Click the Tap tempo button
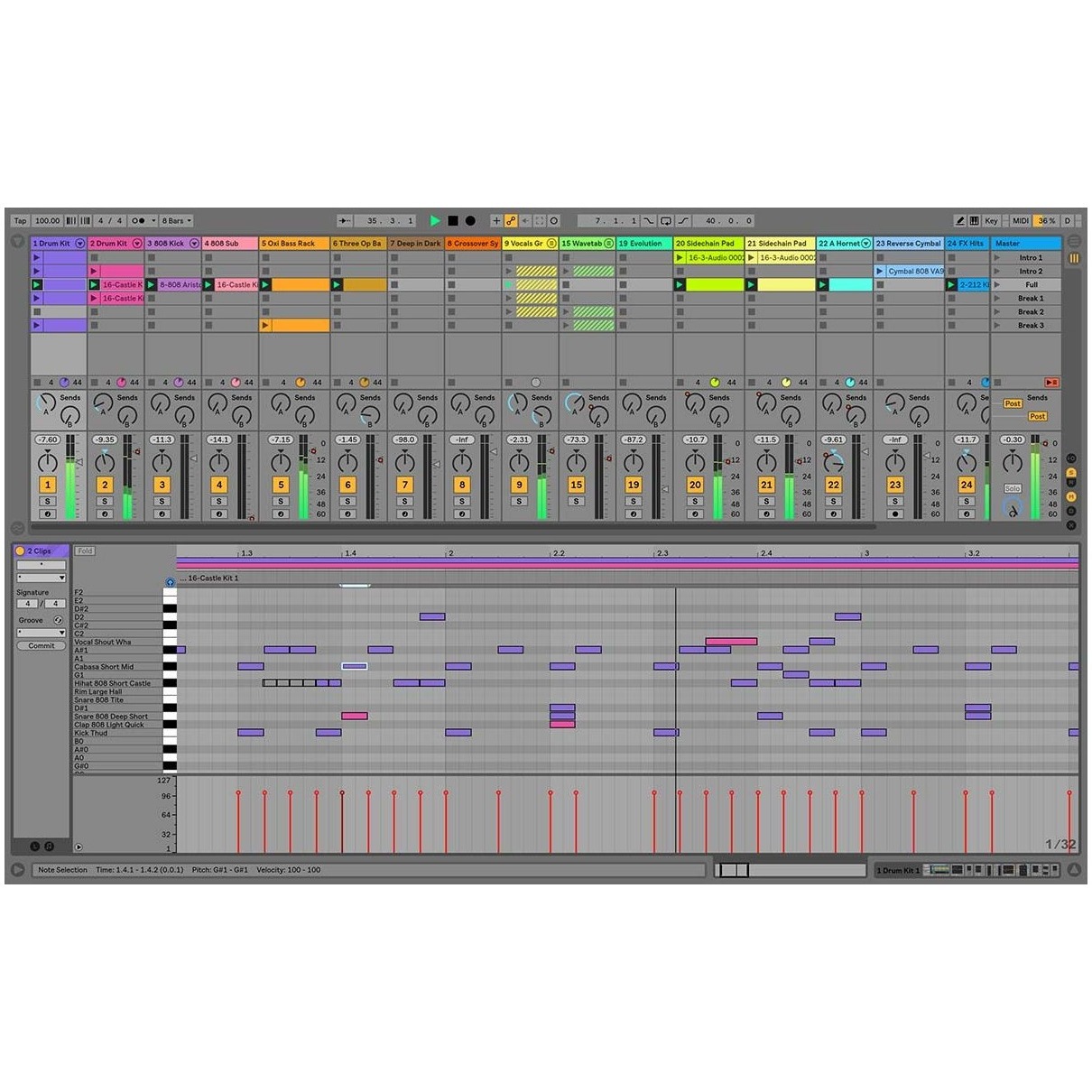Viewport: 1092px width, 1092px height. [x=20, y=220]
